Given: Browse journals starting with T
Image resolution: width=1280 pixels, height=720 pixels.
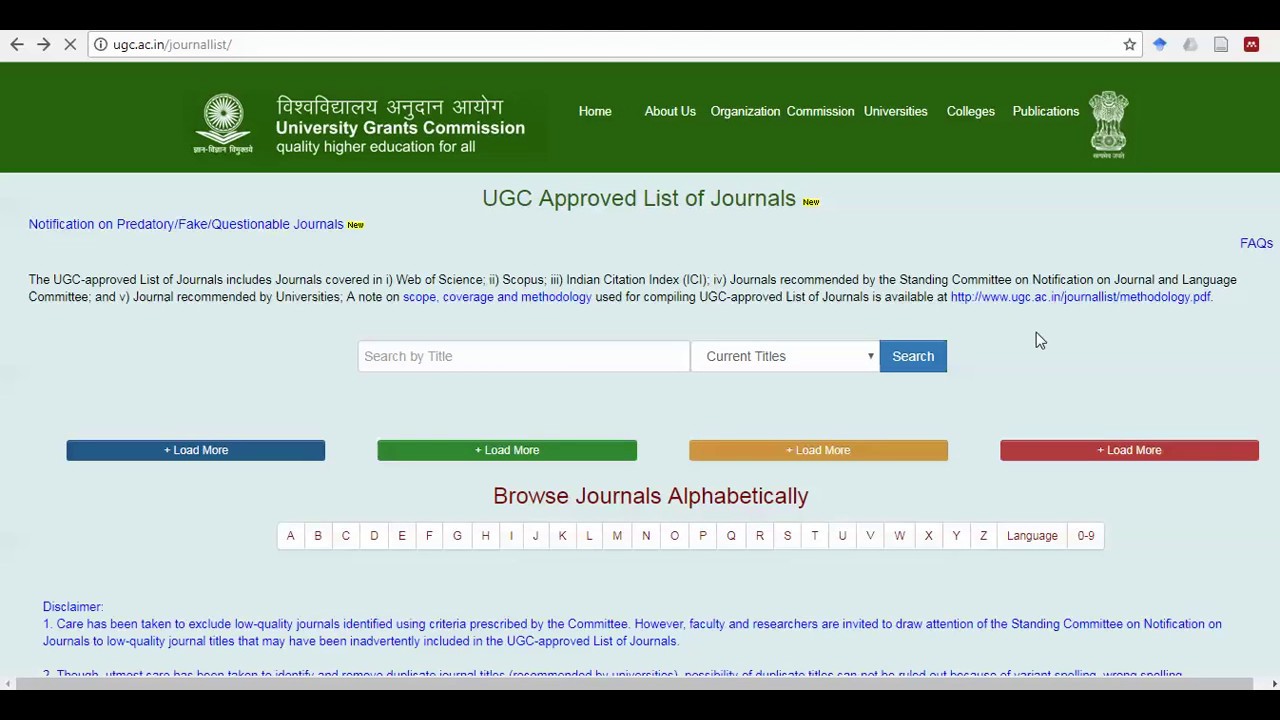Looking at the screenshot, I should coord(815,536).
